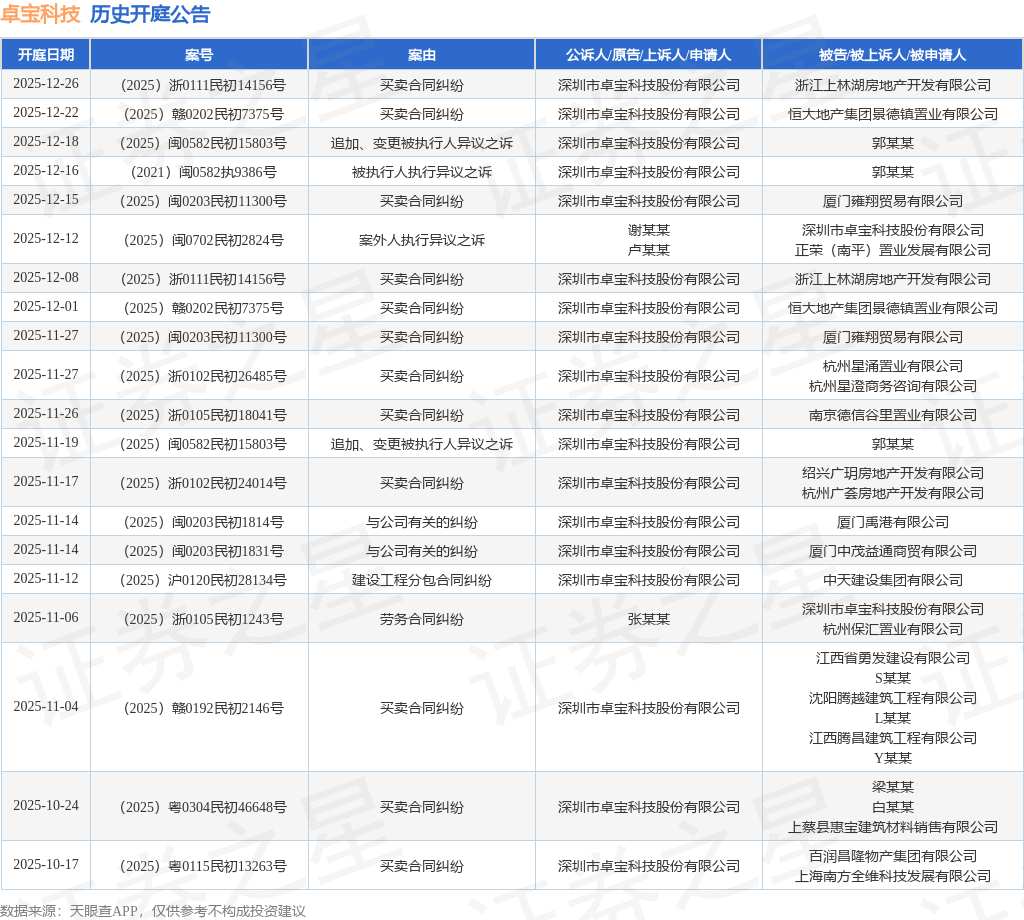
Task: Click the 公诉人/原告/上诉人/申请人 column header
Action: pos(648,55)
